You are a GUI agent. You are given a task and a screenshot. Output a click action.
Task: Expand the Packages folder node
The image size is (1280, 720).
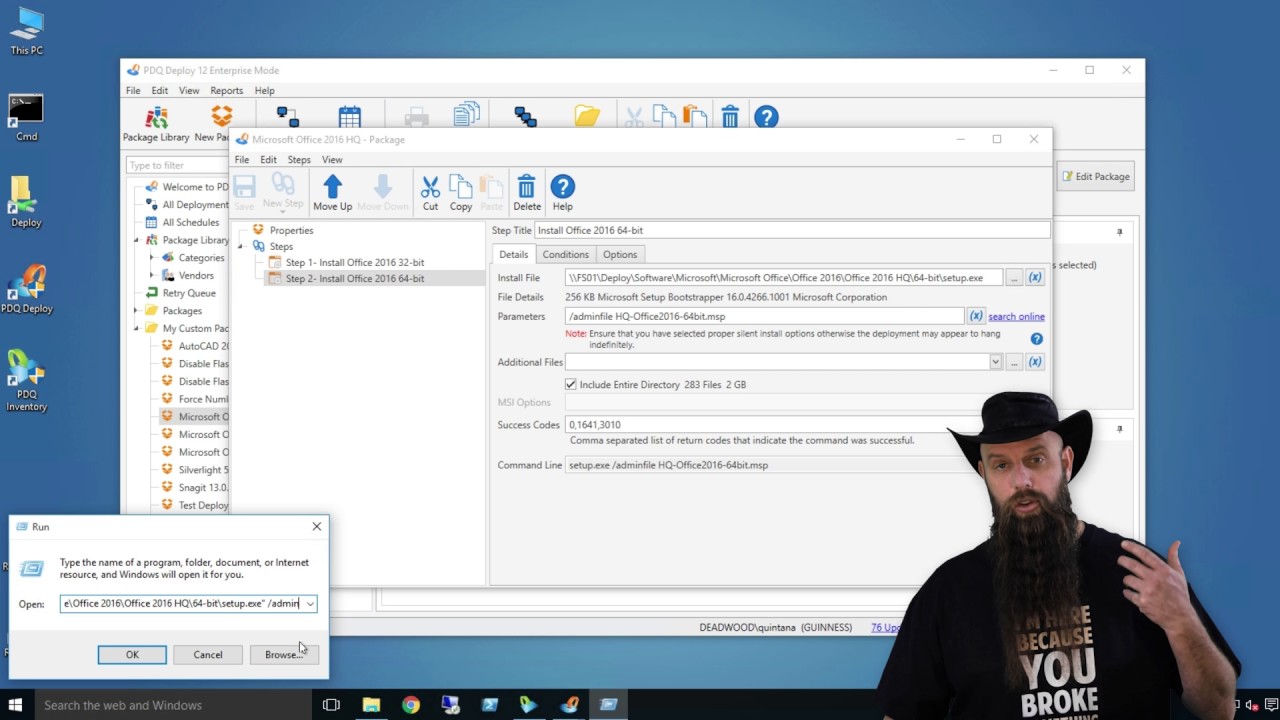pyautogui.click(x=137, y=311)
